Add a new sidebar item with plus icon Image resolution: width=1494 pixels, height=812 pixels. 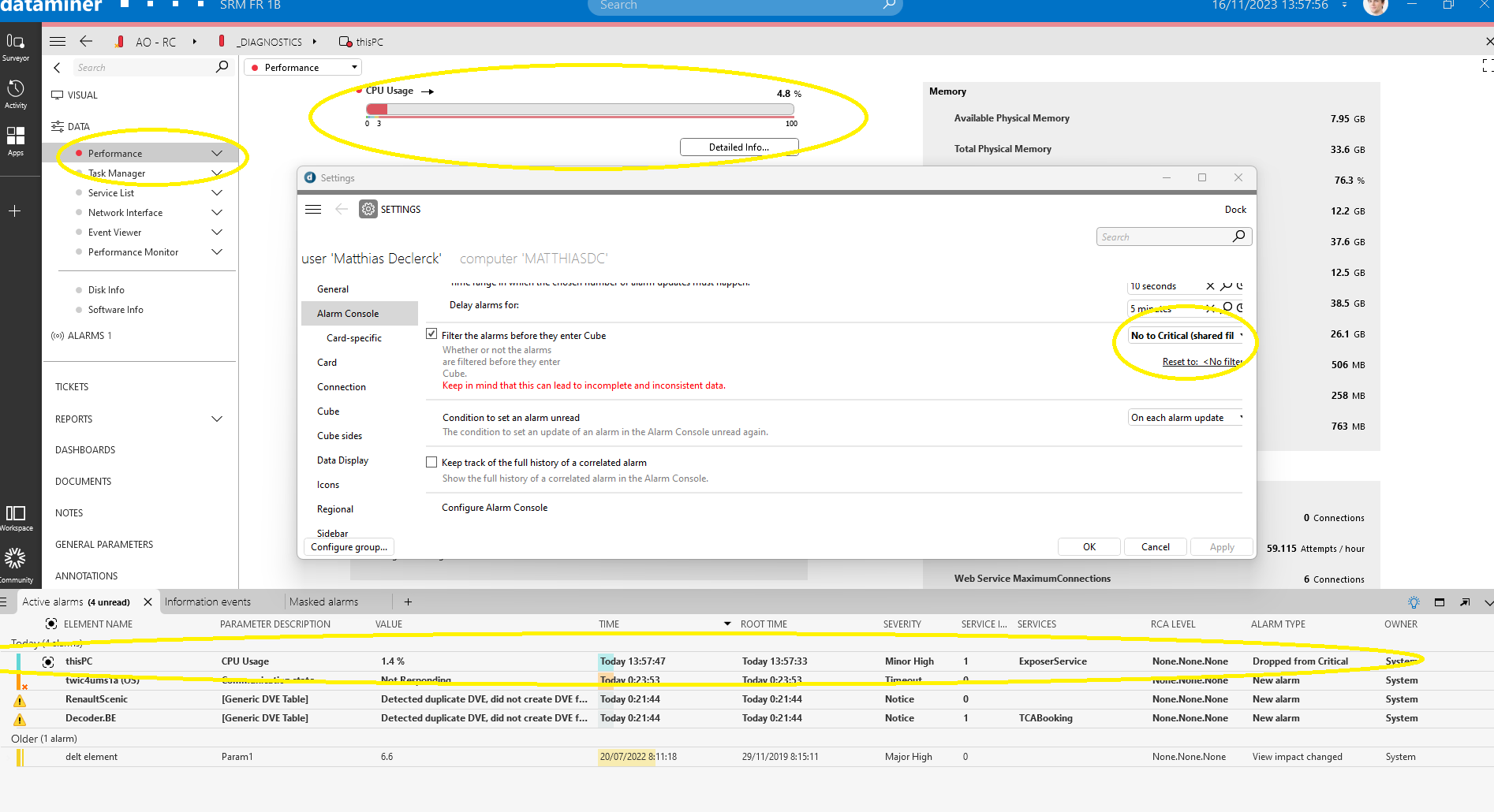pos(15,211)
